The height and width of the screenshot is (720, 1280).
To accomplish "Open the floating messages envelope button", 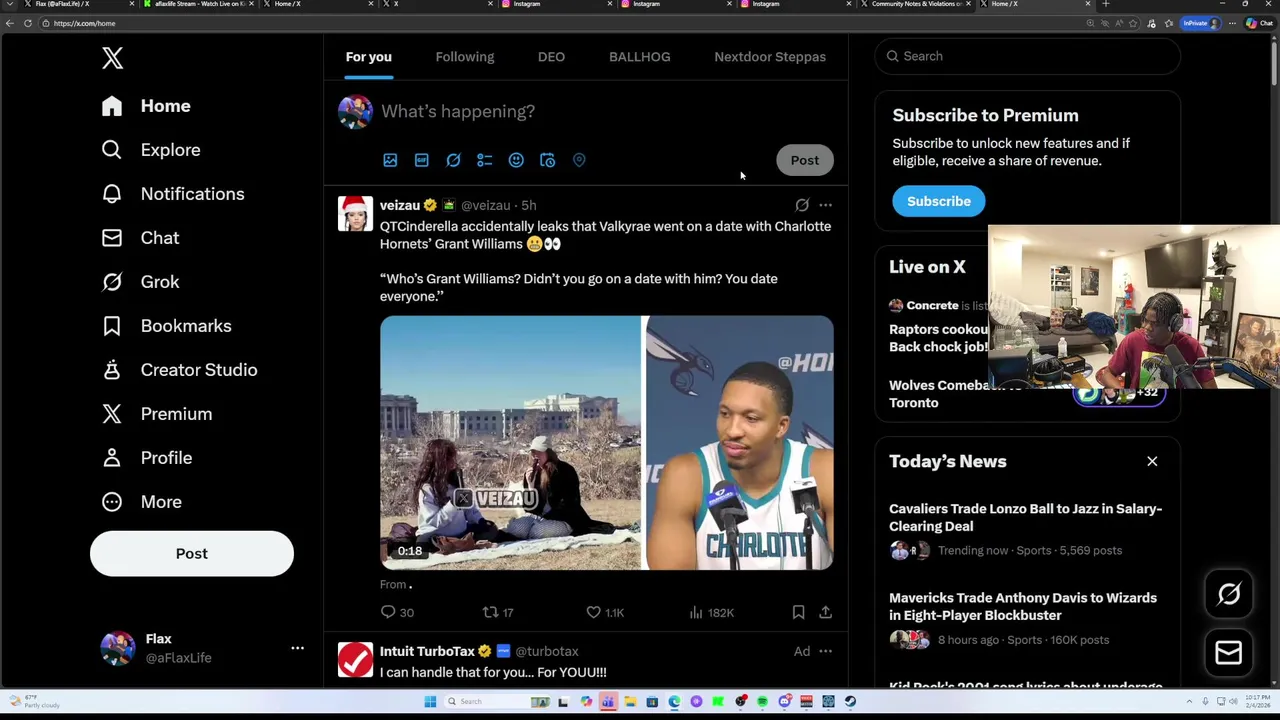I will [x=1229, y=653].
